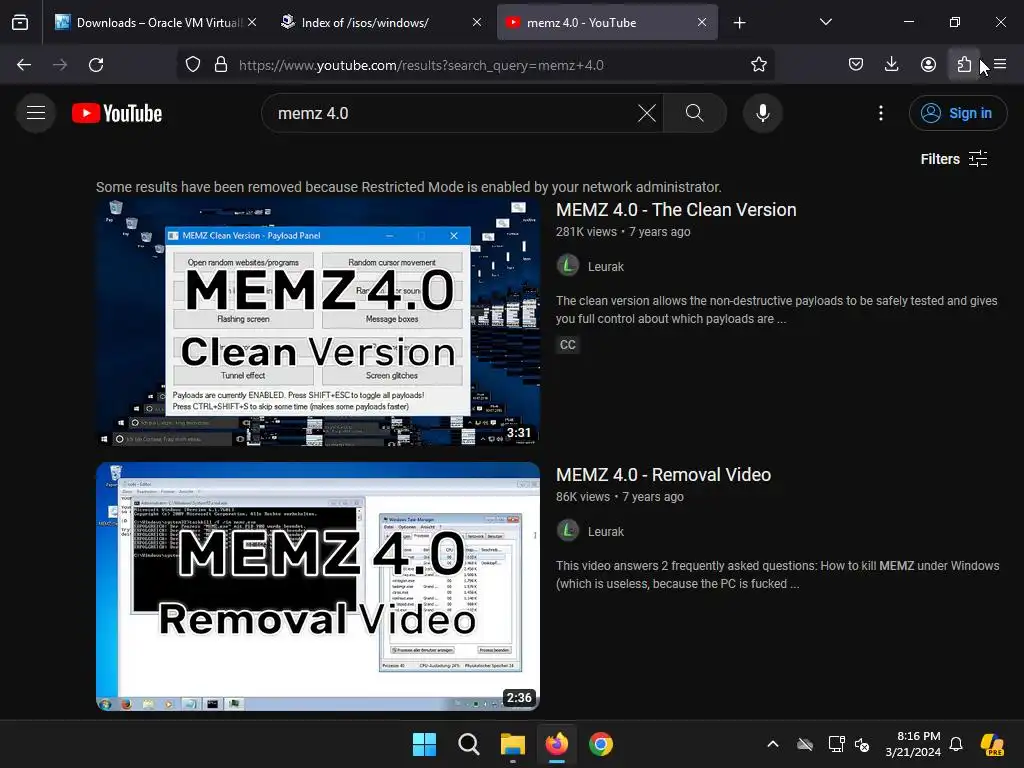Save page to Pocket
This screenshot has height=768, width=1024.
pos(856,65)
